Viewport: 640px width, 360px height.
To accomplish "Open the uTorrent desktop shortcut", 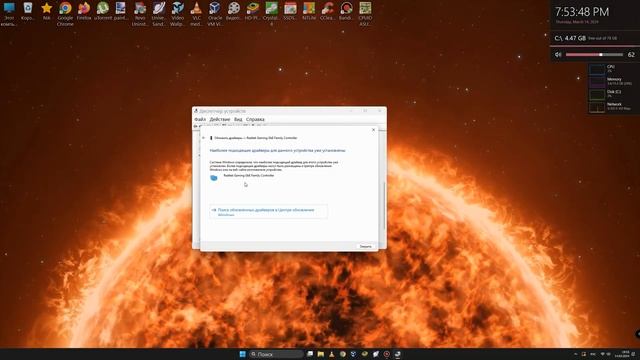I will pos(102,11).
